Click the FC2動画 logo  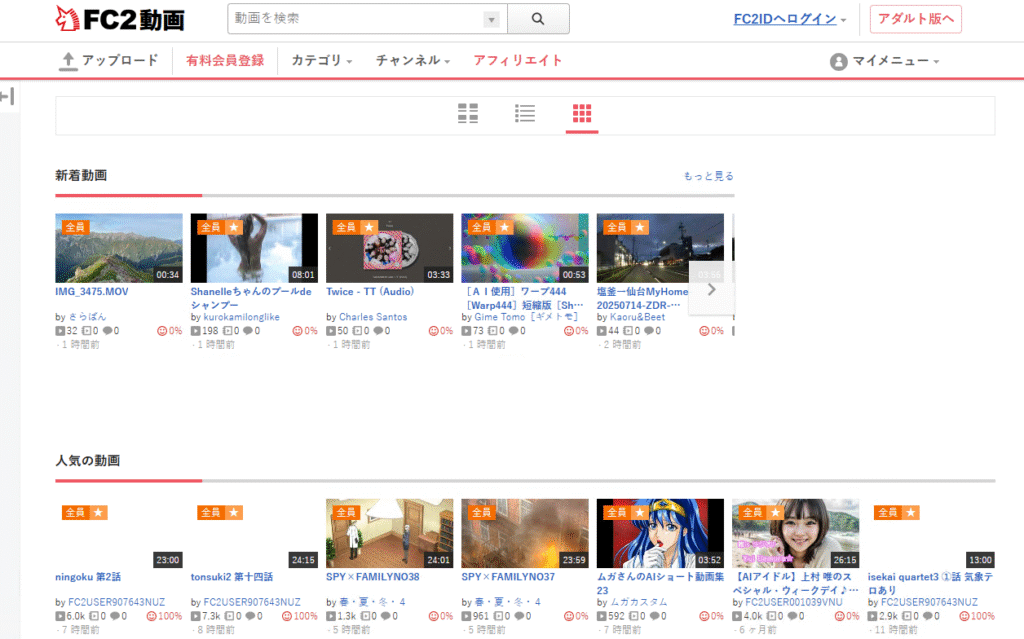[120, 19]
